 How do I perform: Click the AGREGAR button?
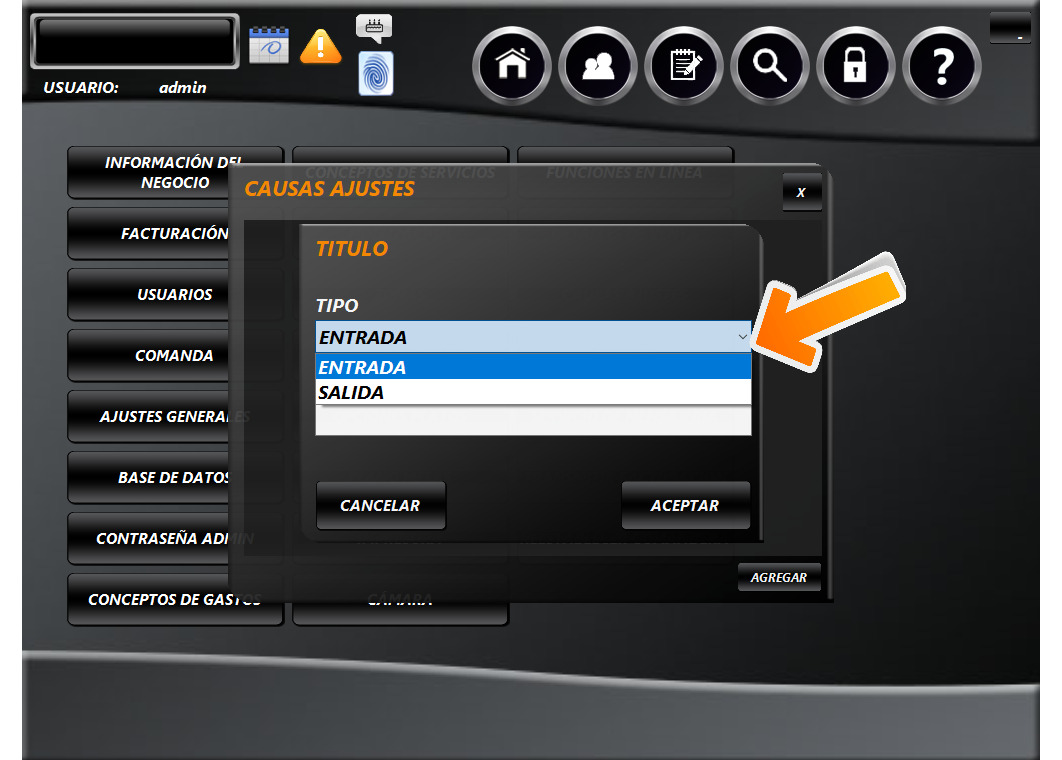[x=778, y=577]
